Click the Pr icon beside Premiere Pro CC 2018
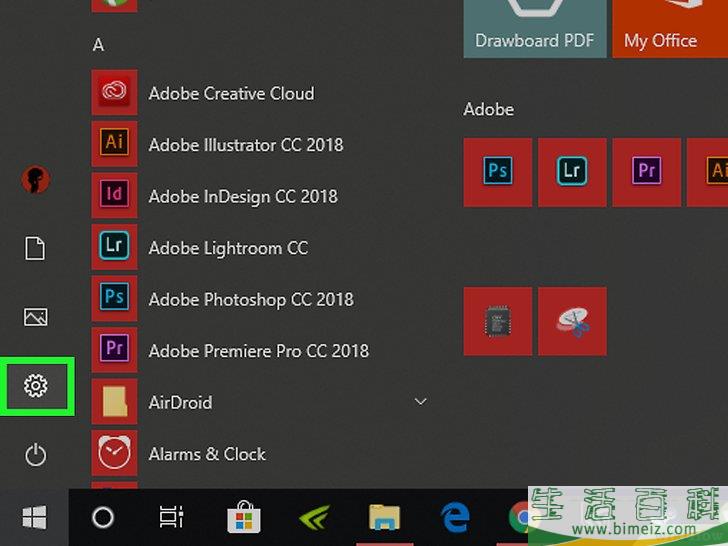This screenshot has height=546, width=728. point(114,350)
